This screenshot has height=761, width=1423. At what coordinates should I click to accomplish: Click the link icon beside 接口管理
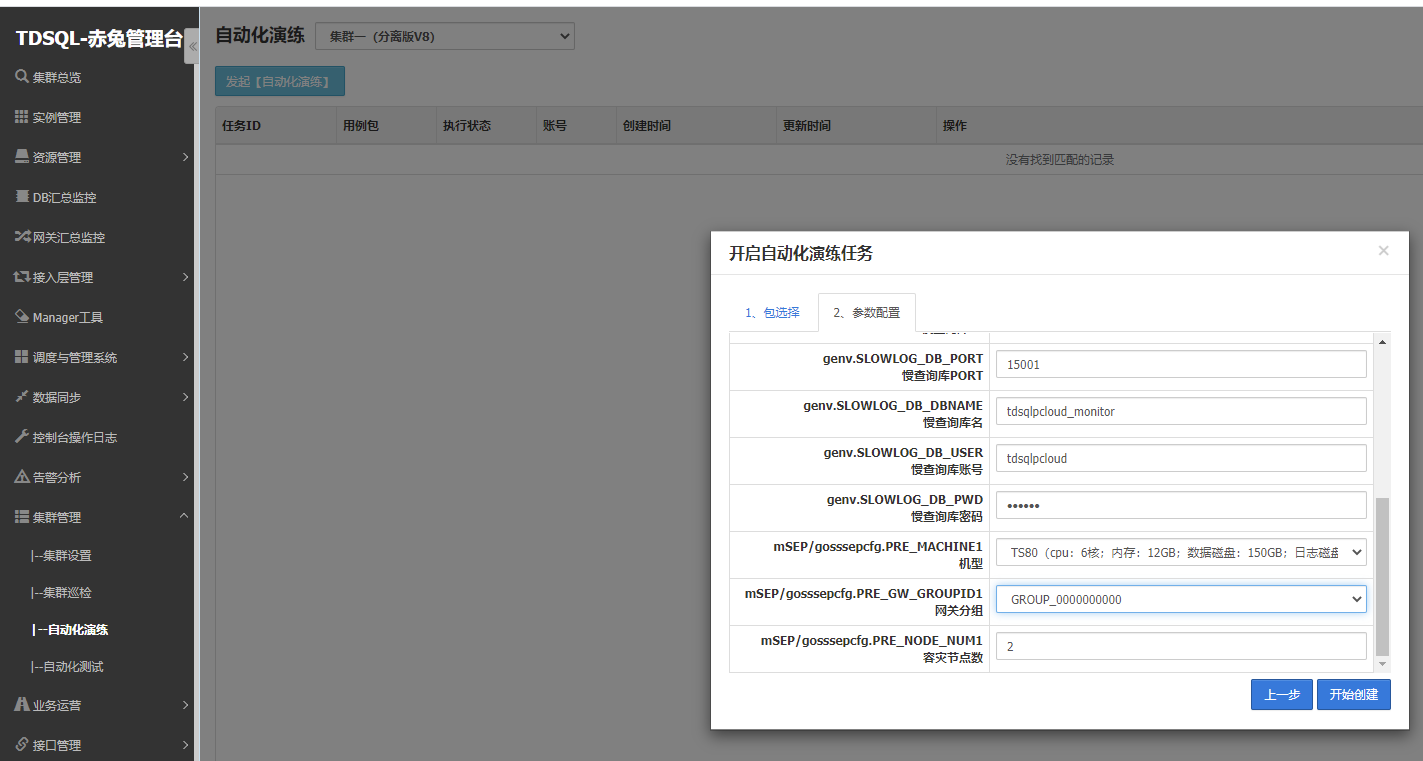tap(22, 745)
